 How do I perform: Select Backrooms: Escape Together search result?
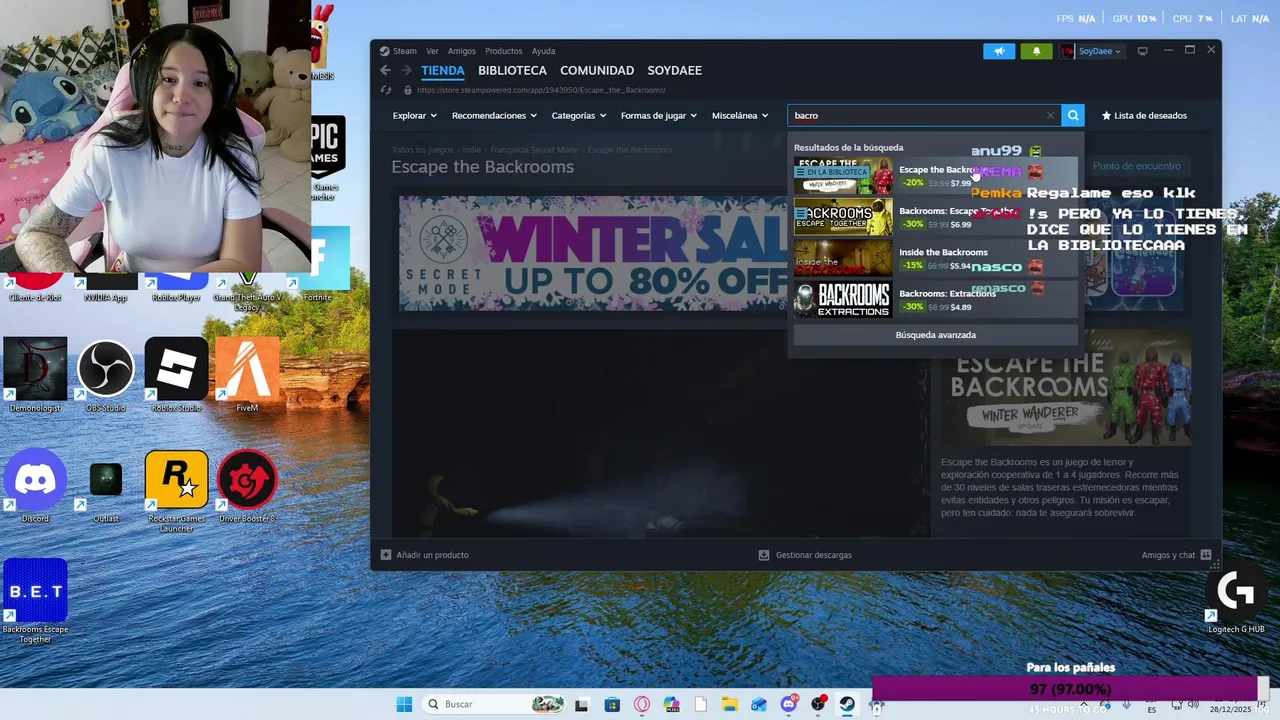[936, 217]
